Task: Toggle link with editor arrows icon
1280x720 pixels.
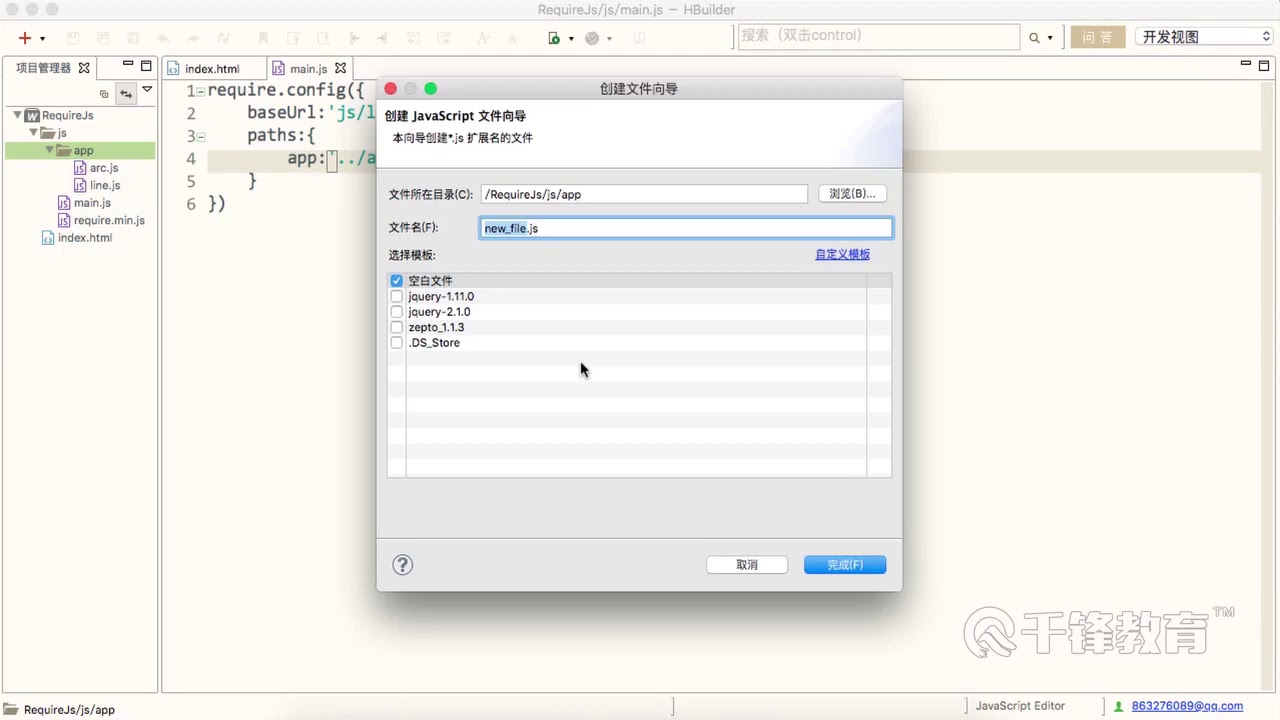Action: pyautogui.click(x=126, y=94)
